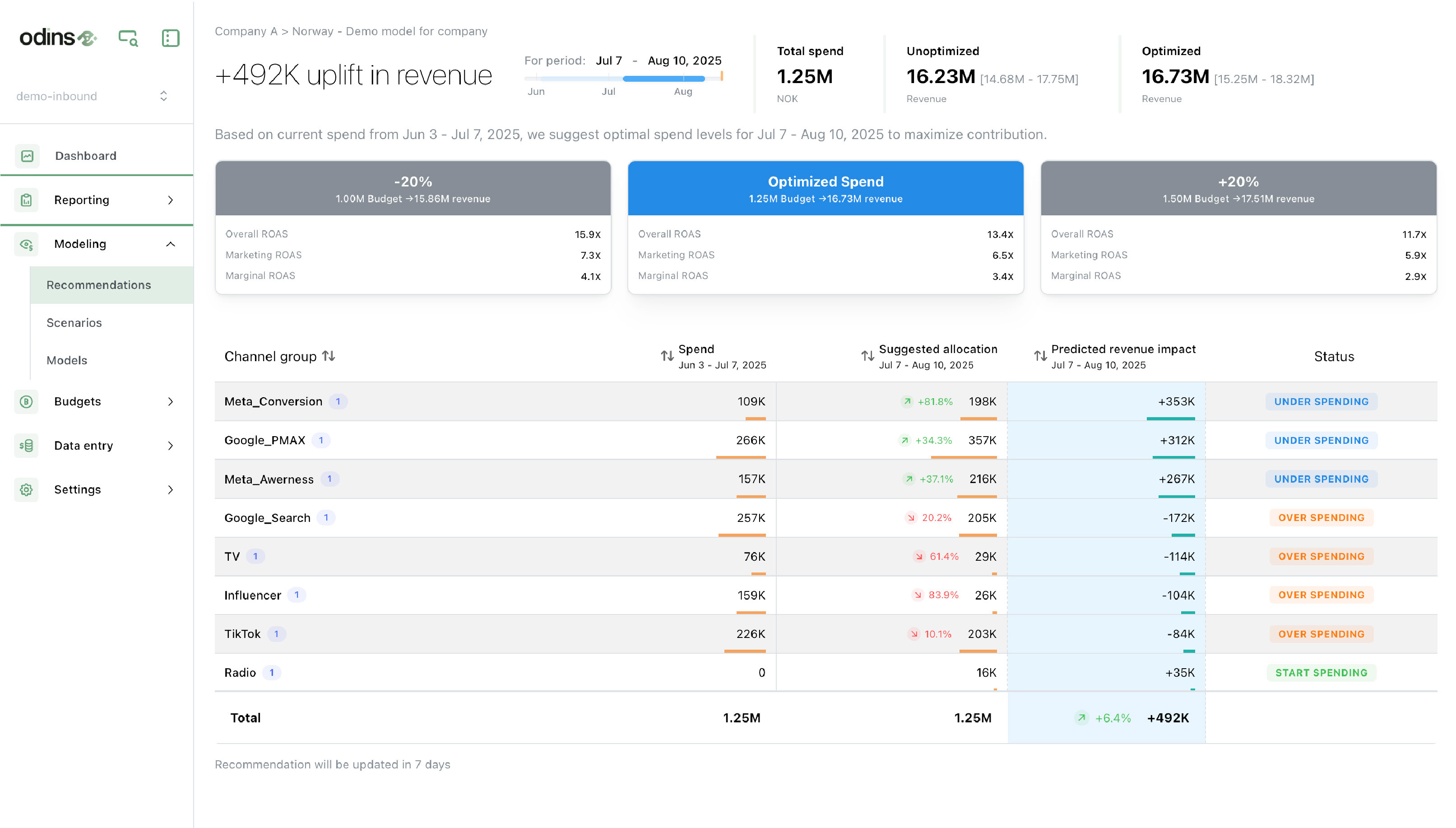
Task: Click the Reporting clipboard icon
Action: point(26,200)
